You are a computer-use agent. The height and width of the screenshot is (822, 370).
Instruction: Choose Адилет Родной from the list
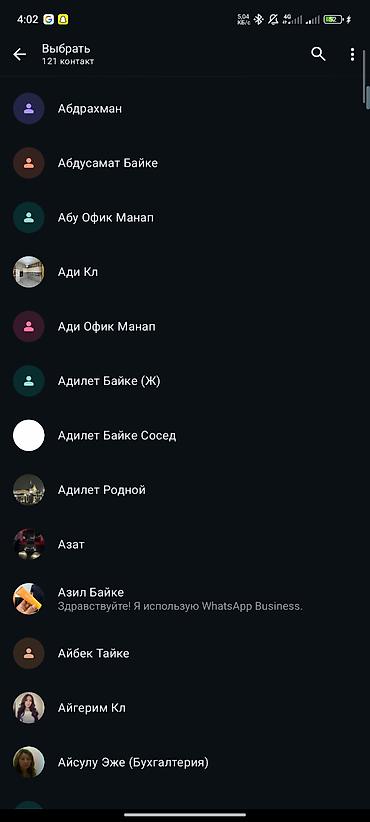pos(185,490)
